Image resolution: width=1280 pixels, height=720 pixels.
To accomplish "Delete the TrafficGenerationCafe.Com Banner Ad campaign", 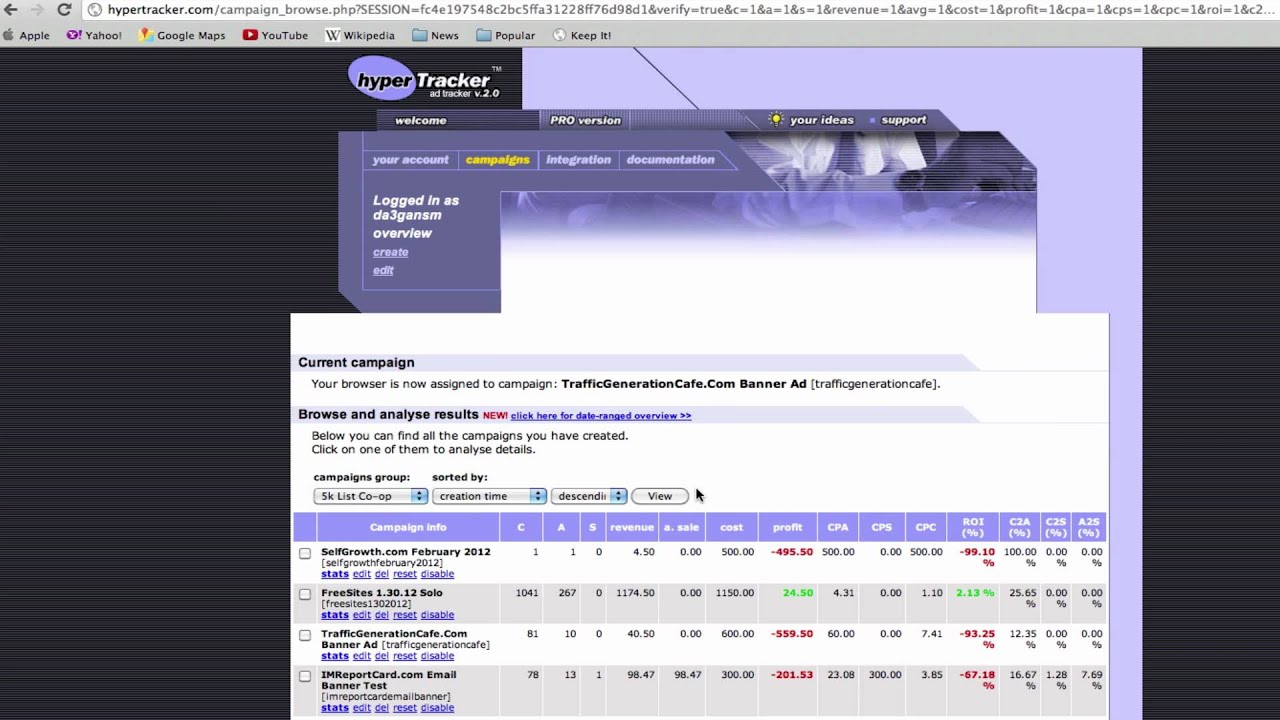I will coord(381,656).
